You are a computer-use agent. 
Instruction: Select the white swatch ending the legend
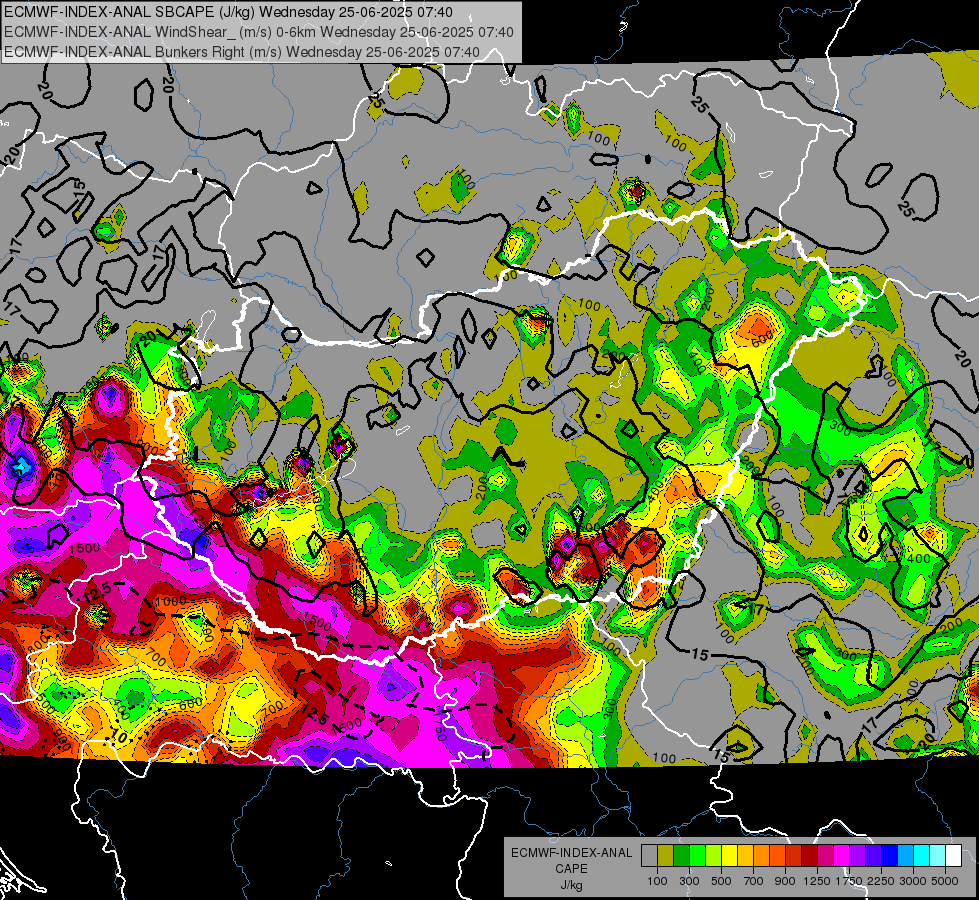[954, 855]
